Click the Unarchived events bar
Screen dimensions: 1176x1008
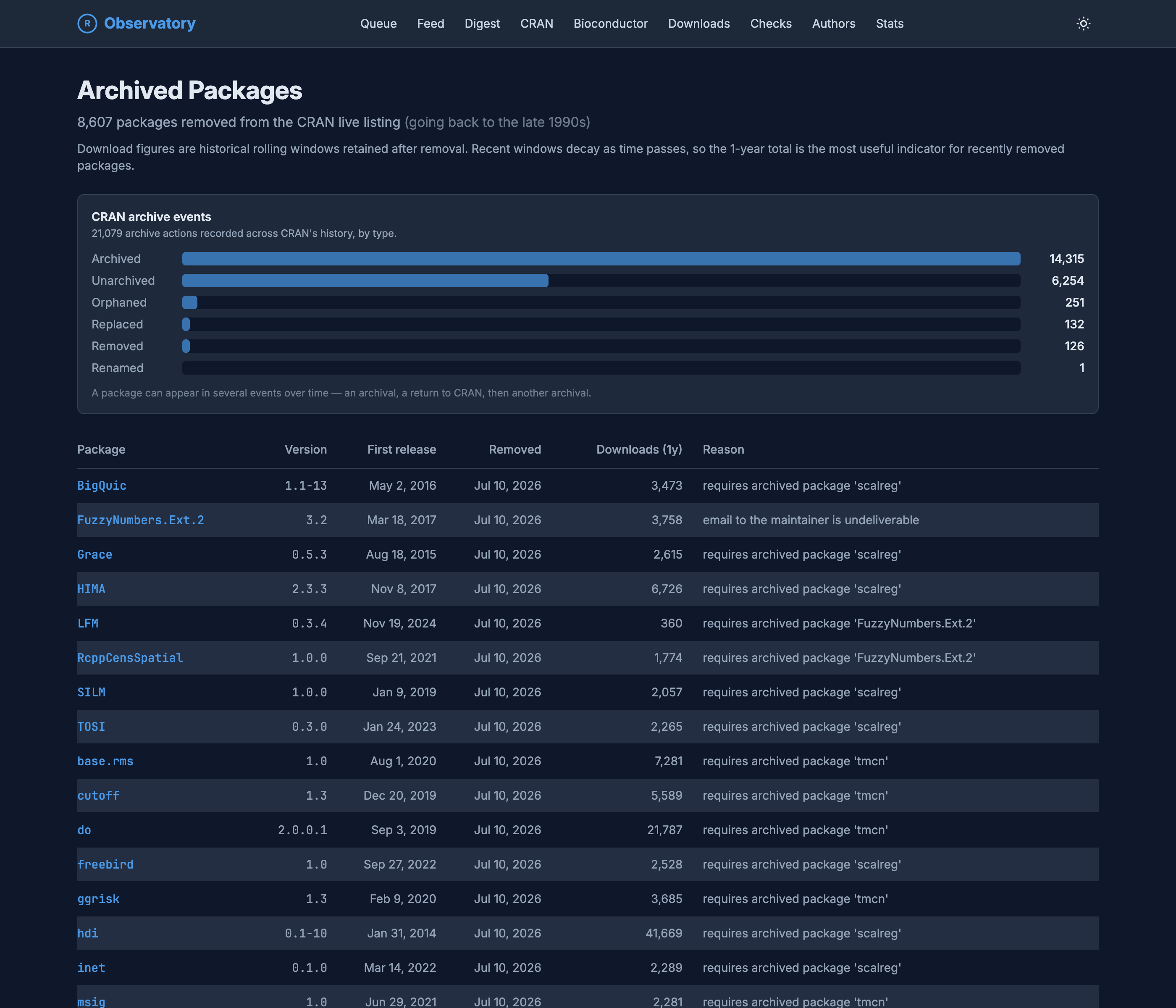[365, 281]
